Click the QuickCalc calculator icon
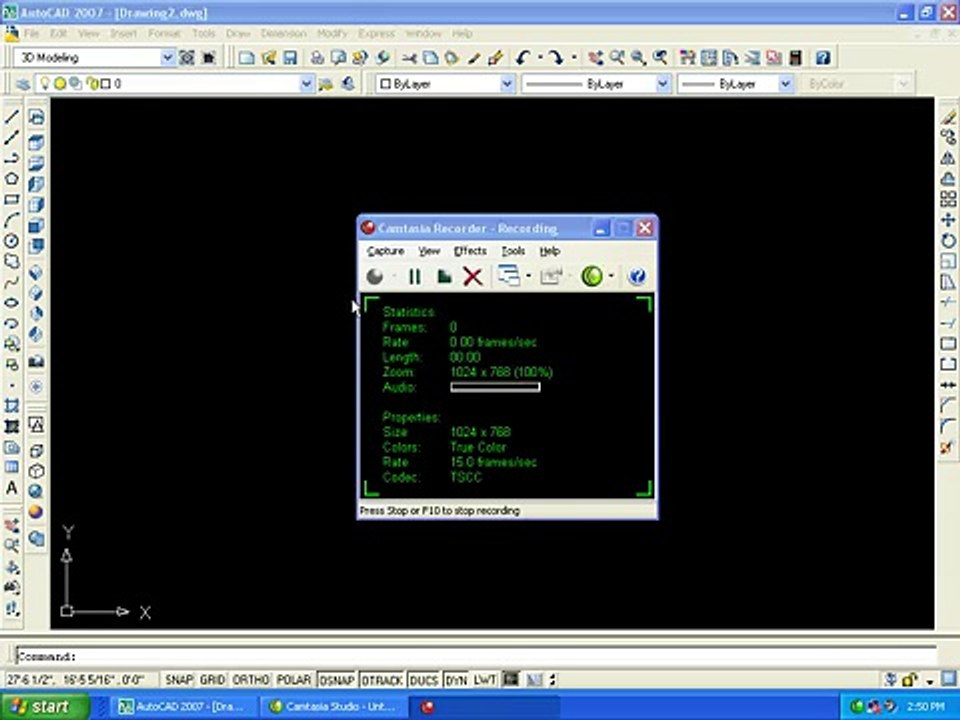Screen dimensions: 960x720 795,58
